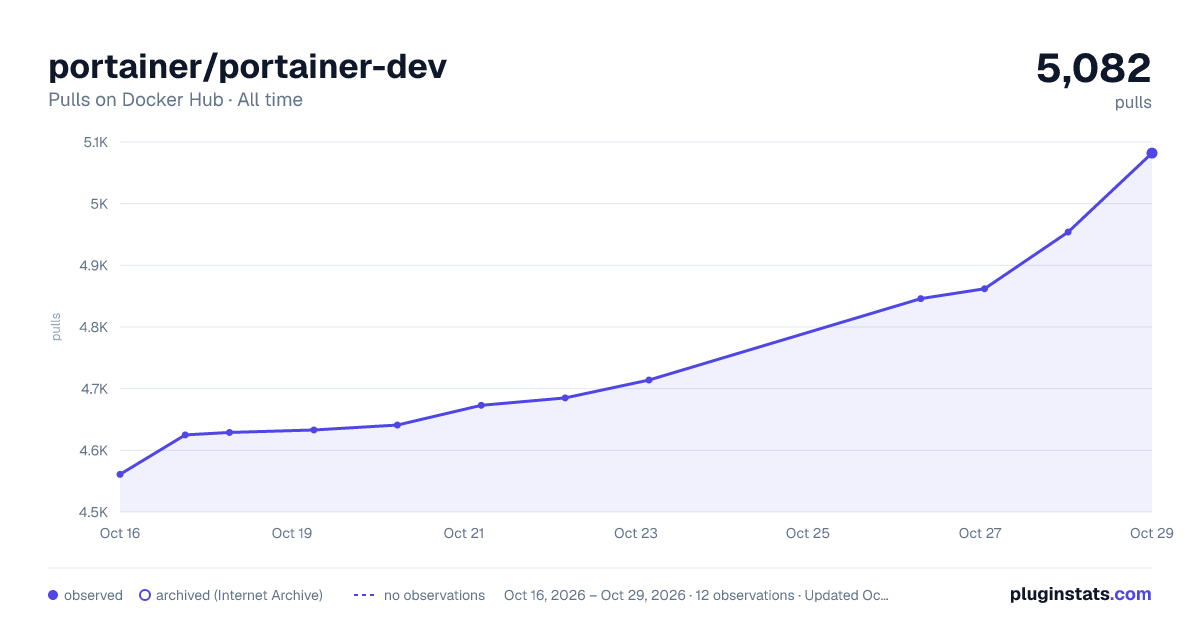Click 'archived (Internet Archive)' legend text
1200x630 pixels.
pos(239,595)
